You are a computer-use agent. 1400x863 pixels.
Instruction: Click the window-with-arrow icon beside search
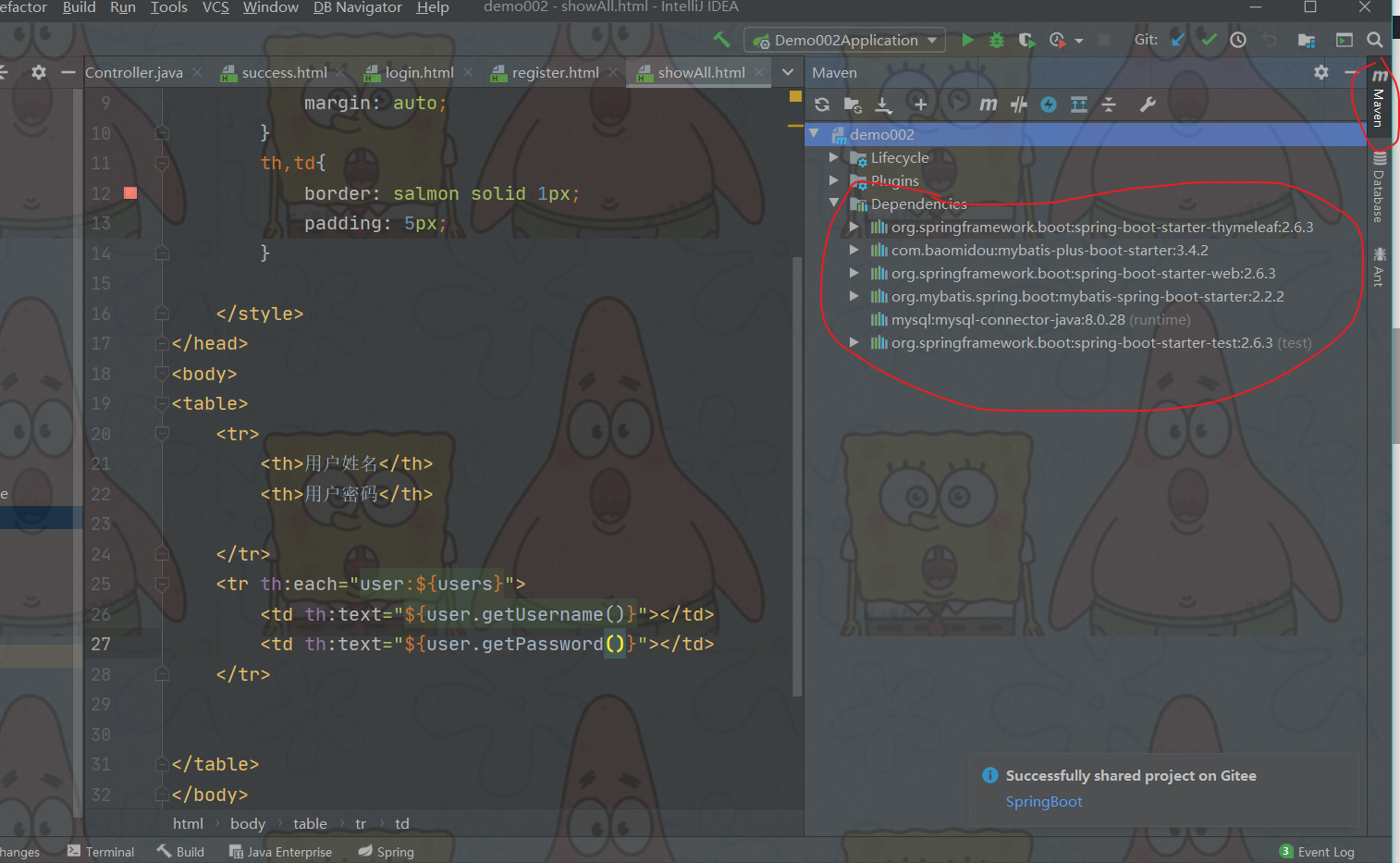(1344, 40)
